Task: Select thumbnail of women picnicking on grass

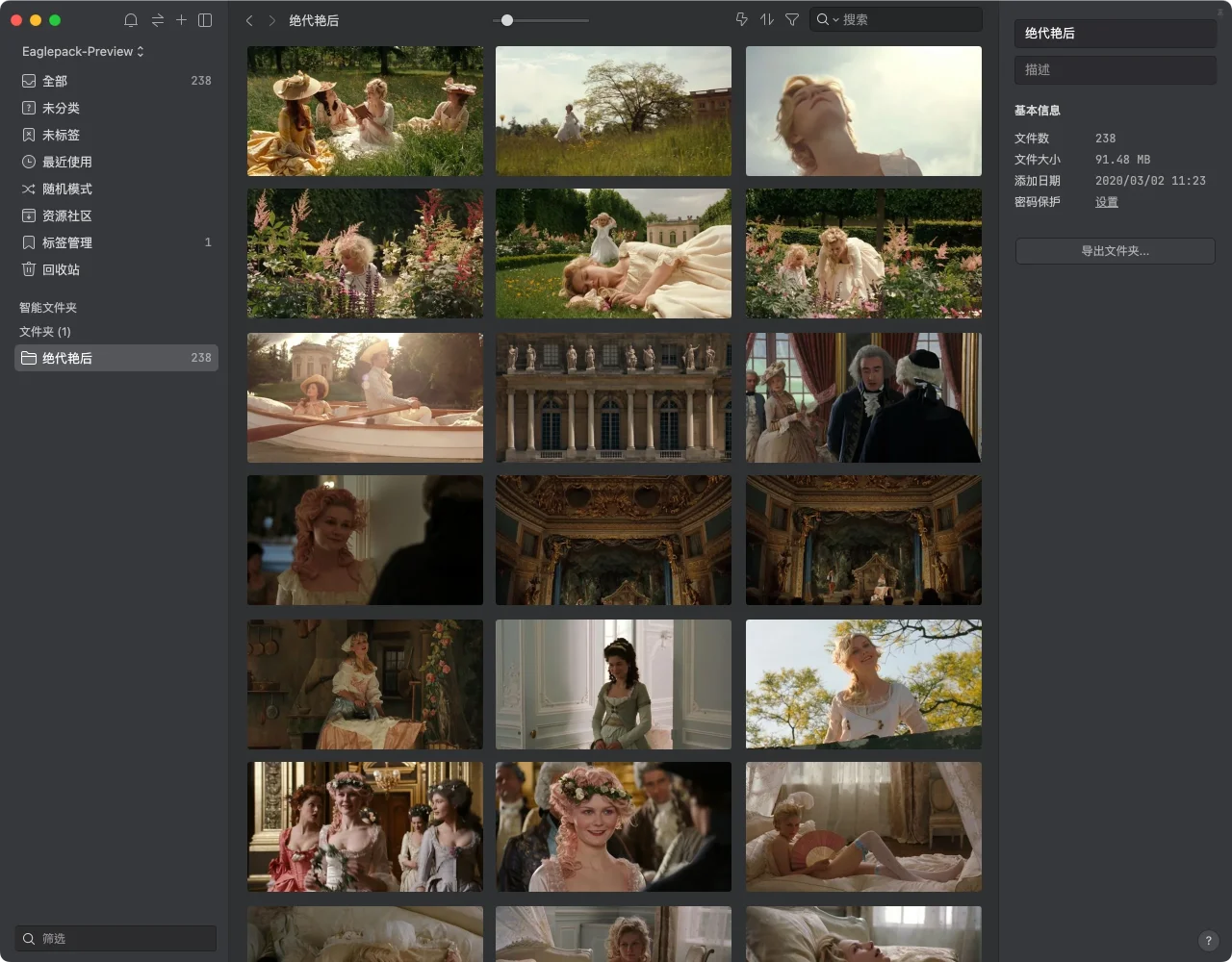Action: tap(366, 112)
